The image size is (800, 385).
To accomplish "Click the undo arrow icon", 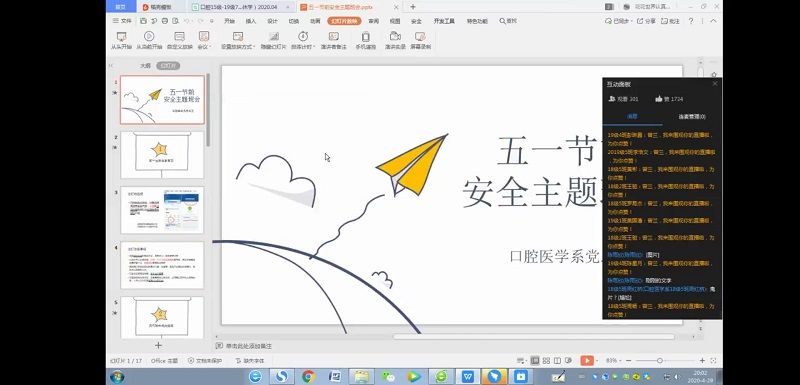I will pos(187,21).
